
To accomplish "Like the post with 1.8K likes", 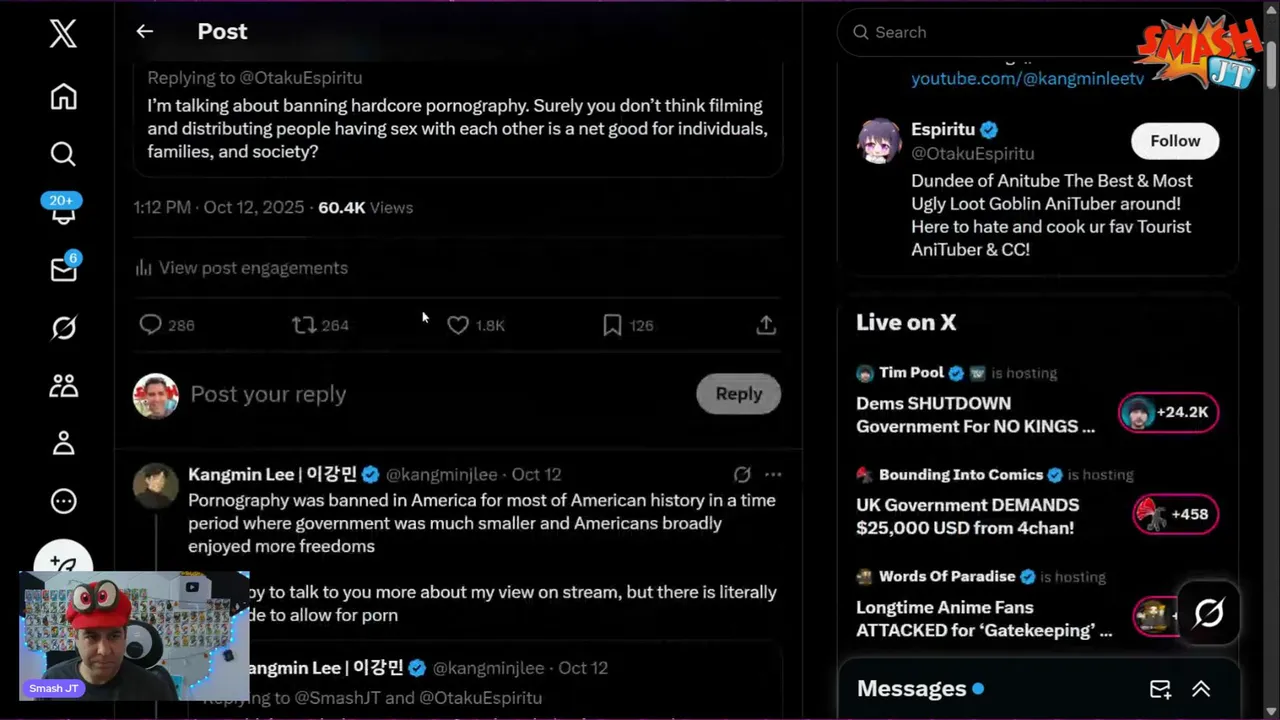I will pos(458,325).
